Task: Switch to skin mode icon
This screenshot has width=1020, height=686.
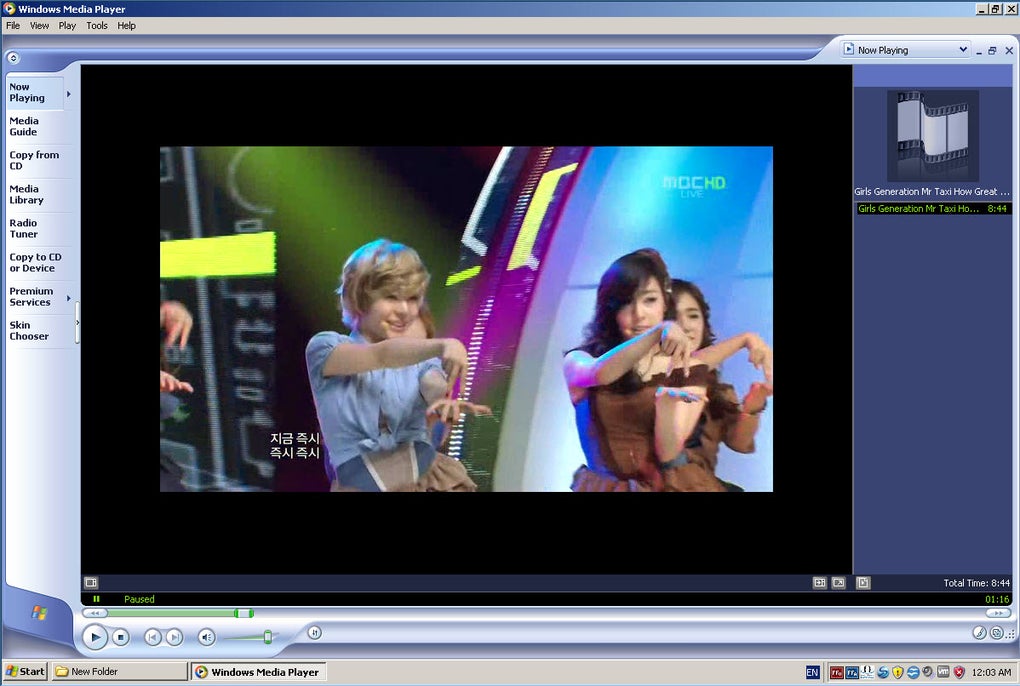Action: (x=997, y=633)
